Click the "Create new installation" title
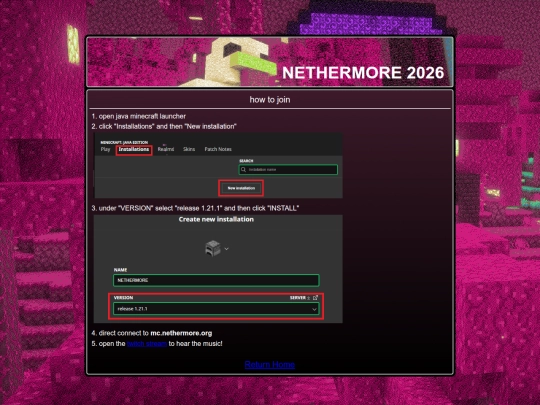Screen dimensions: 540x405 tap(216, 219)
